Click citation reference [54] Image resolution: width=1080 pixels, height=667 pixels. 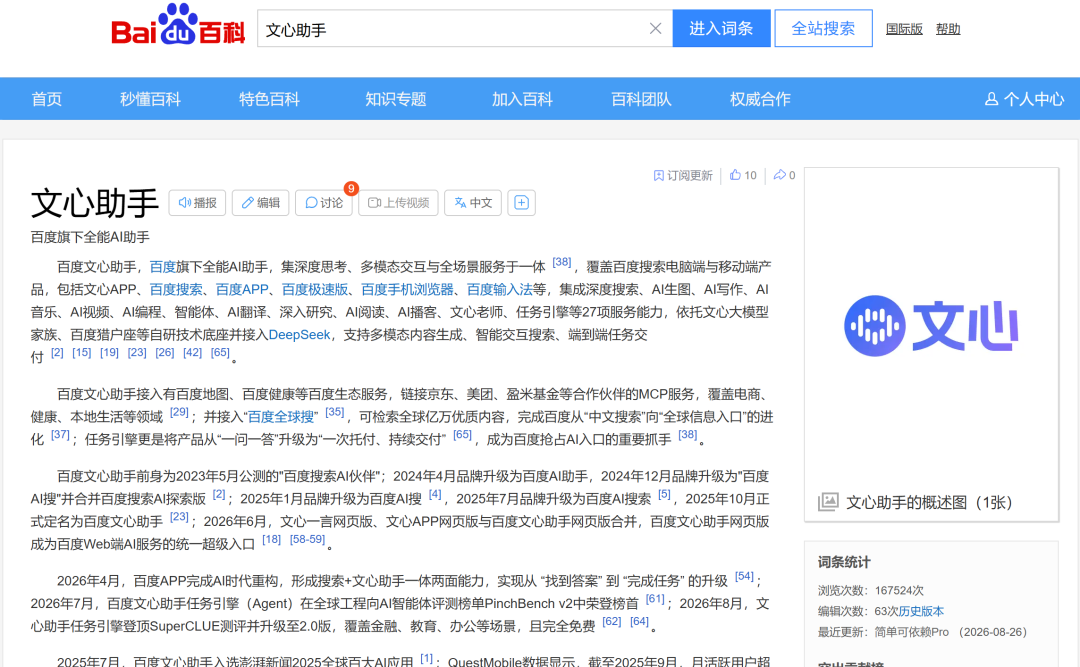(x=745, y=576)
